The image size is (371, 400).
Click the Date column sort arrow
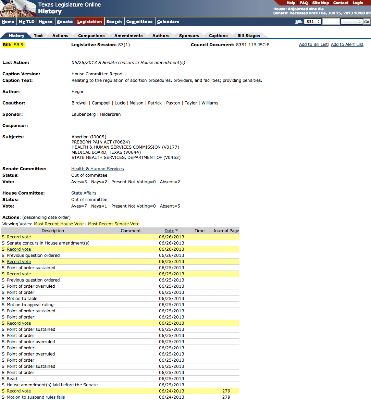tap(177, 231)
